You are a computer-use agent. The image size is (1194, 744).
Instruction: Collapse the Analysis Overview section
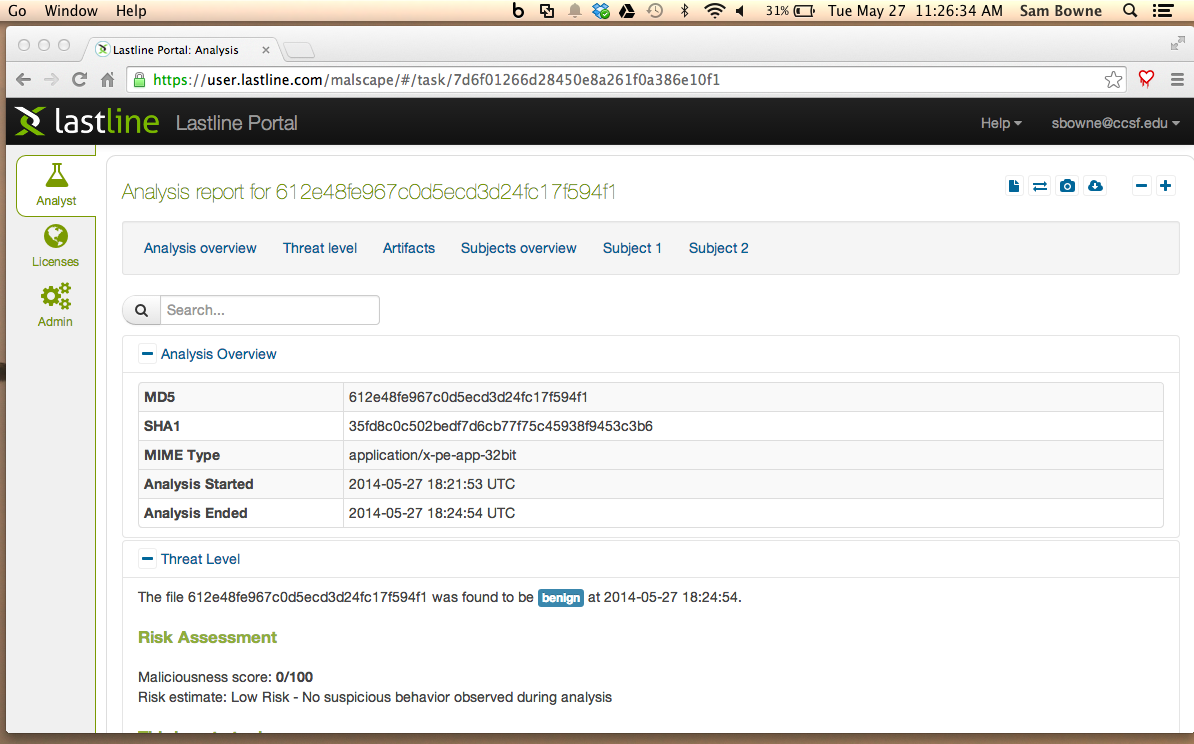[x=147, y=353]
